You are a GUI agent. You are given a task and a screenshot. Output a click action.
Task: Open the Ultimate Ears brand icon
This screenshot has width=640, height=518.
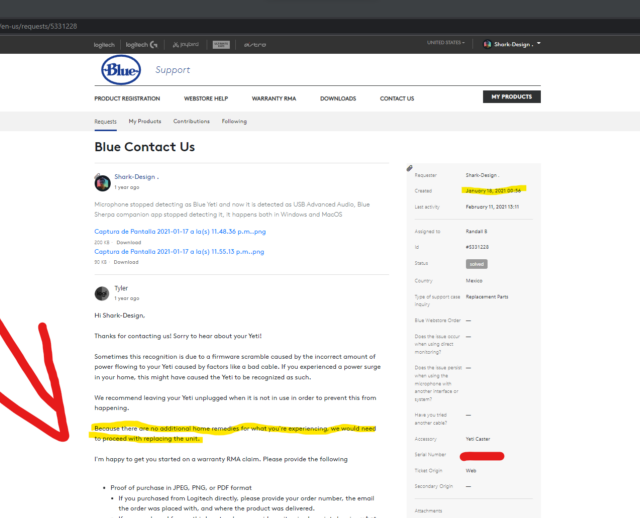coord(221,44)
